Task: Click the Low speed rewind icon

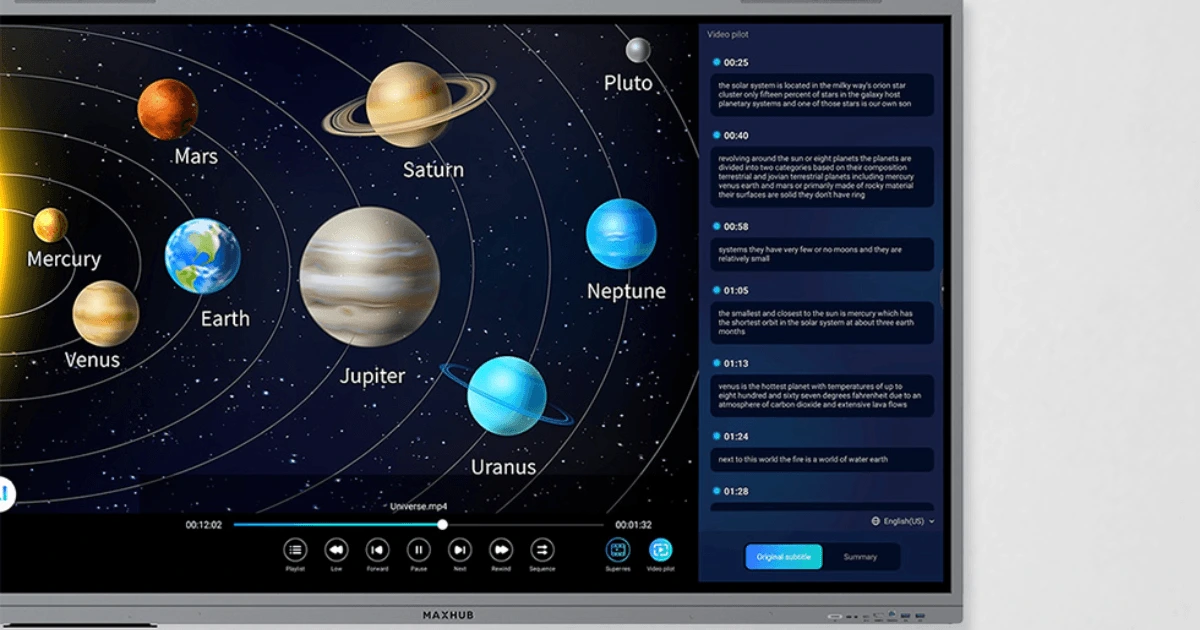Action: point(336,550)
